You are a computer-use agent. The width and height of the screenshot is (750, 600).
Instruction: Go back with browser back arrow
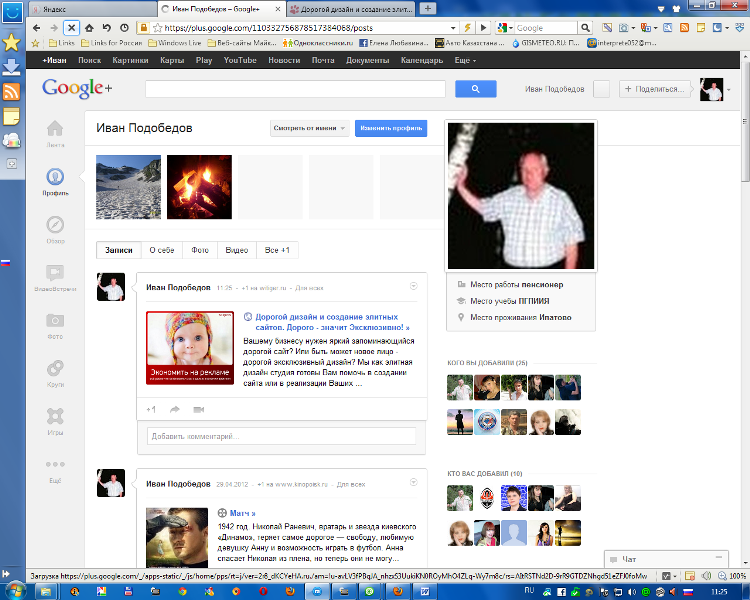point(36,28)
